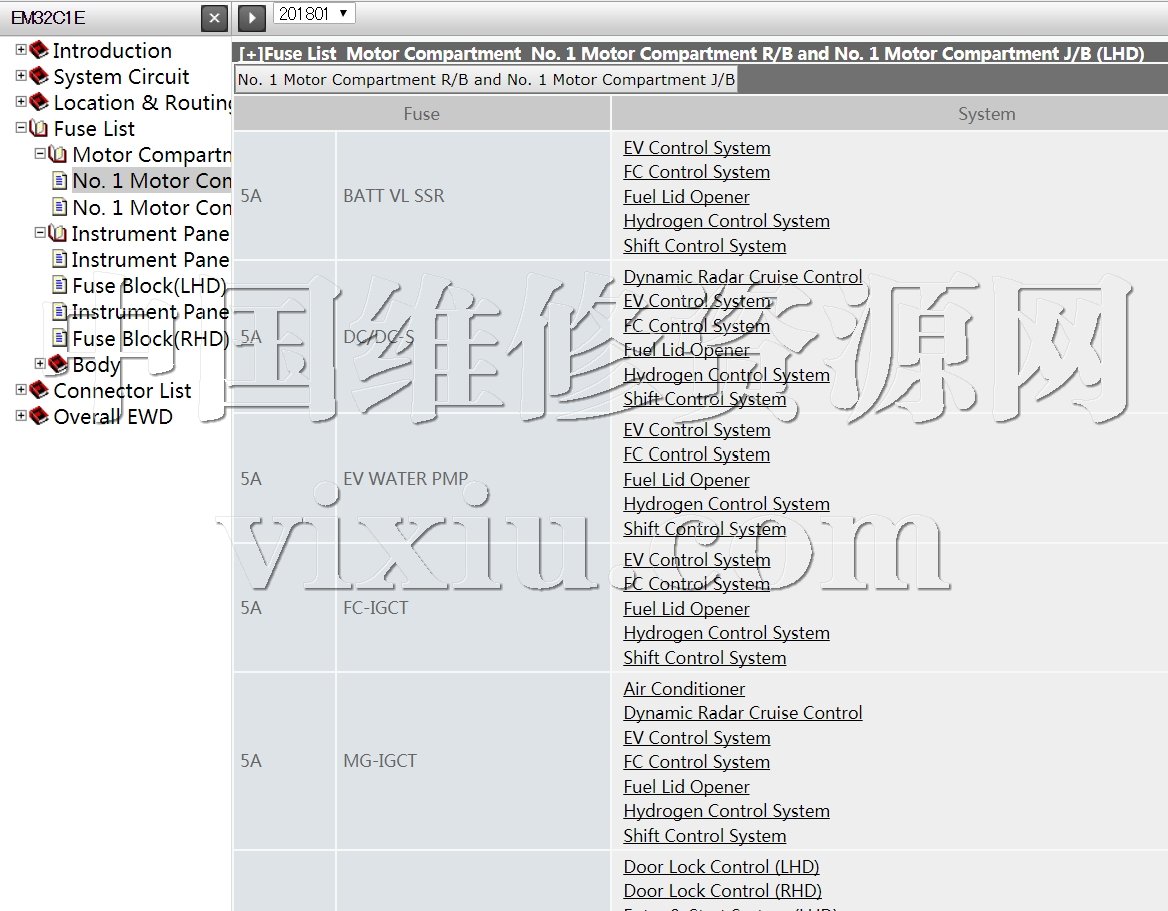Click the System Circuit book icon
Viewport: 1168px width, 911px height.
point(39,76)
